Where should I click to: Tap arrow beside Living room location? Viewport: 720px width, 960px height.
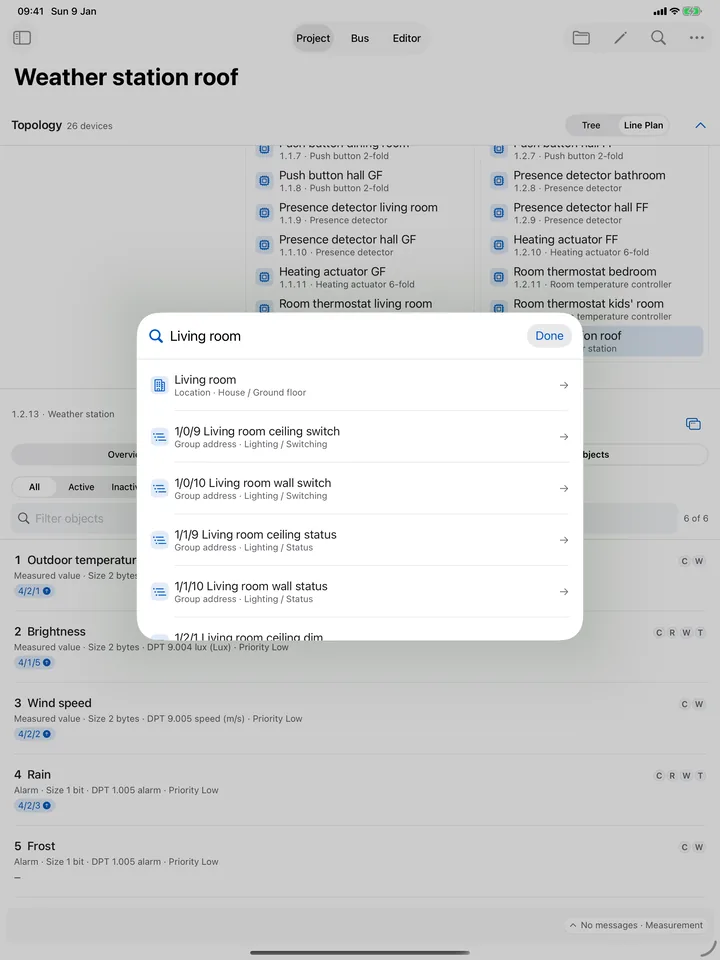point(564,385)
